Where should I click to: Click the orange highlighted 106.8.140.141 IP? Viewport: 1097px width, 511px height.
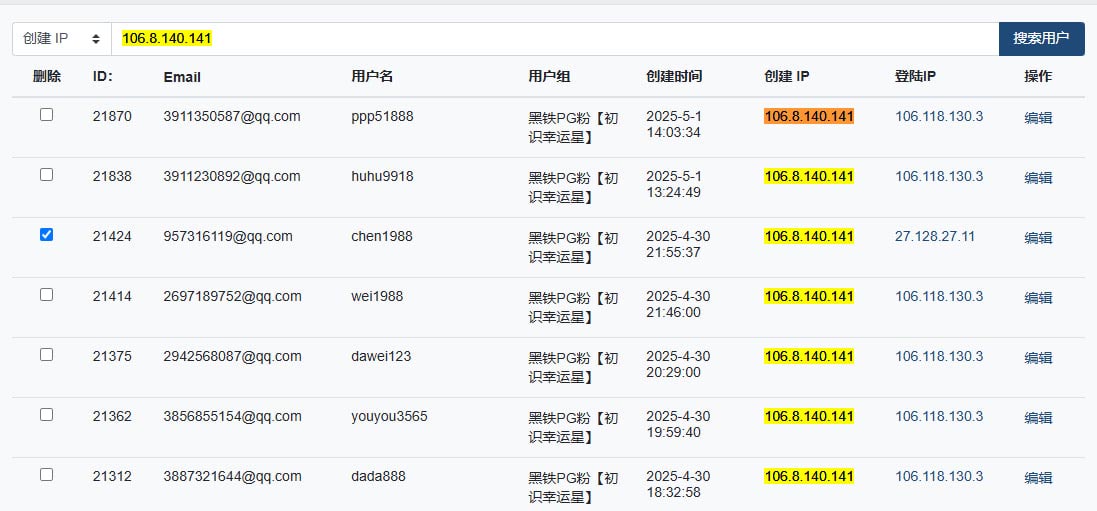(809, 116)
